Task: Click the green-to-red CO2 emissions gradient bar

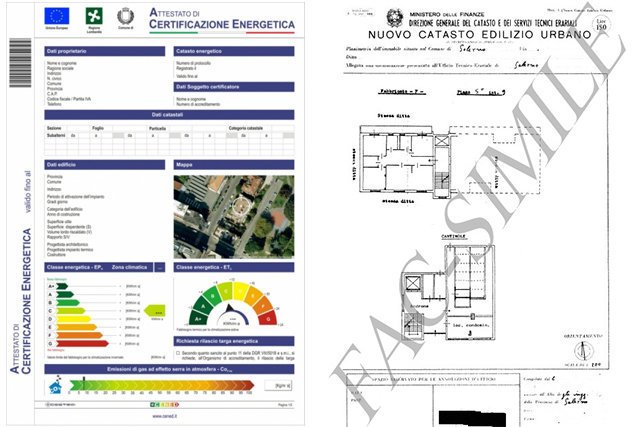Action: click(x=162, y=385)
